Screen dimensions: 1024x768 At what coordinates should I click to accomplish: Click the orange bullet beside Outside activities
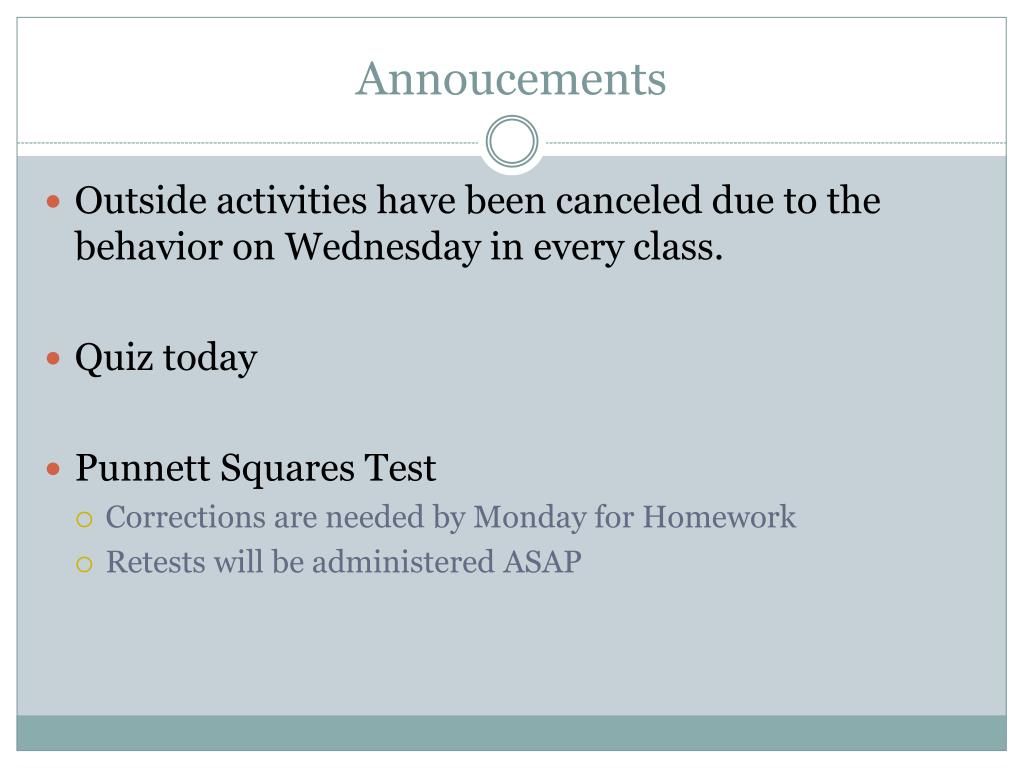tap(54, 201)
